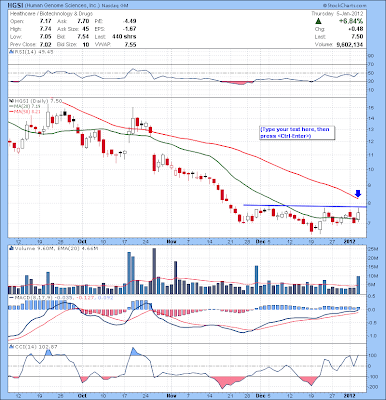Click the Last size 440 shrs

125,36
